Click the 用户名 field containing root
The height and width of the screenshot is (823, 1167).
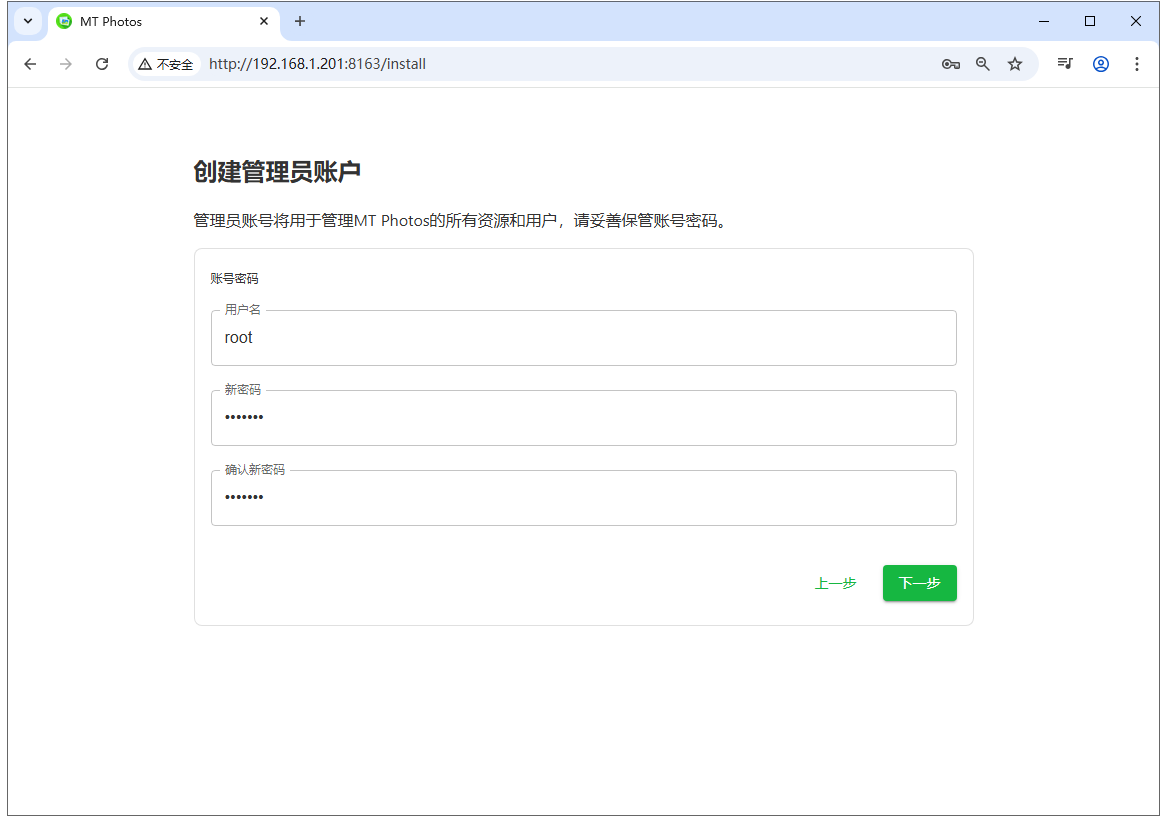tap(583, 338)
